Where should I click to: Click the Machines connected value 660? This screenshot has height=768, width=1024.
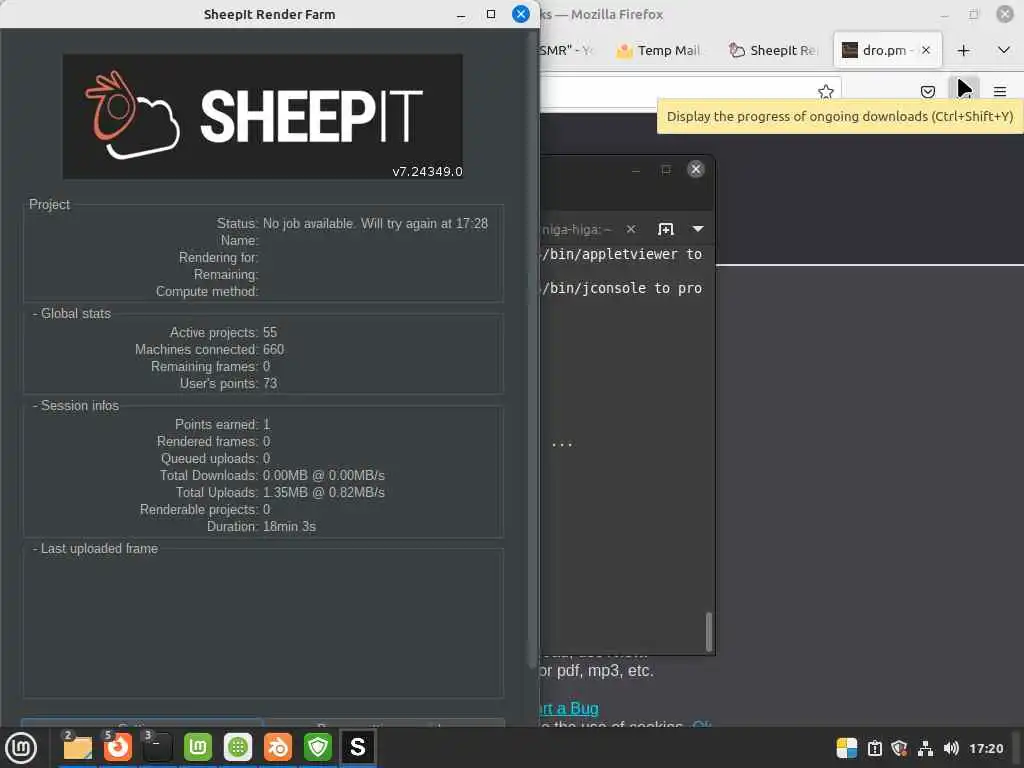click(x=273, y=349)
